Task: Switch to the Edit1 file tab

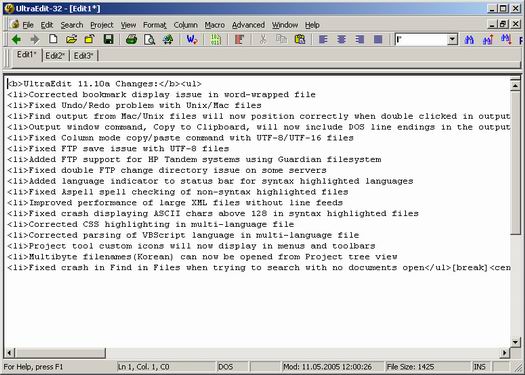Action: [26, 55]
